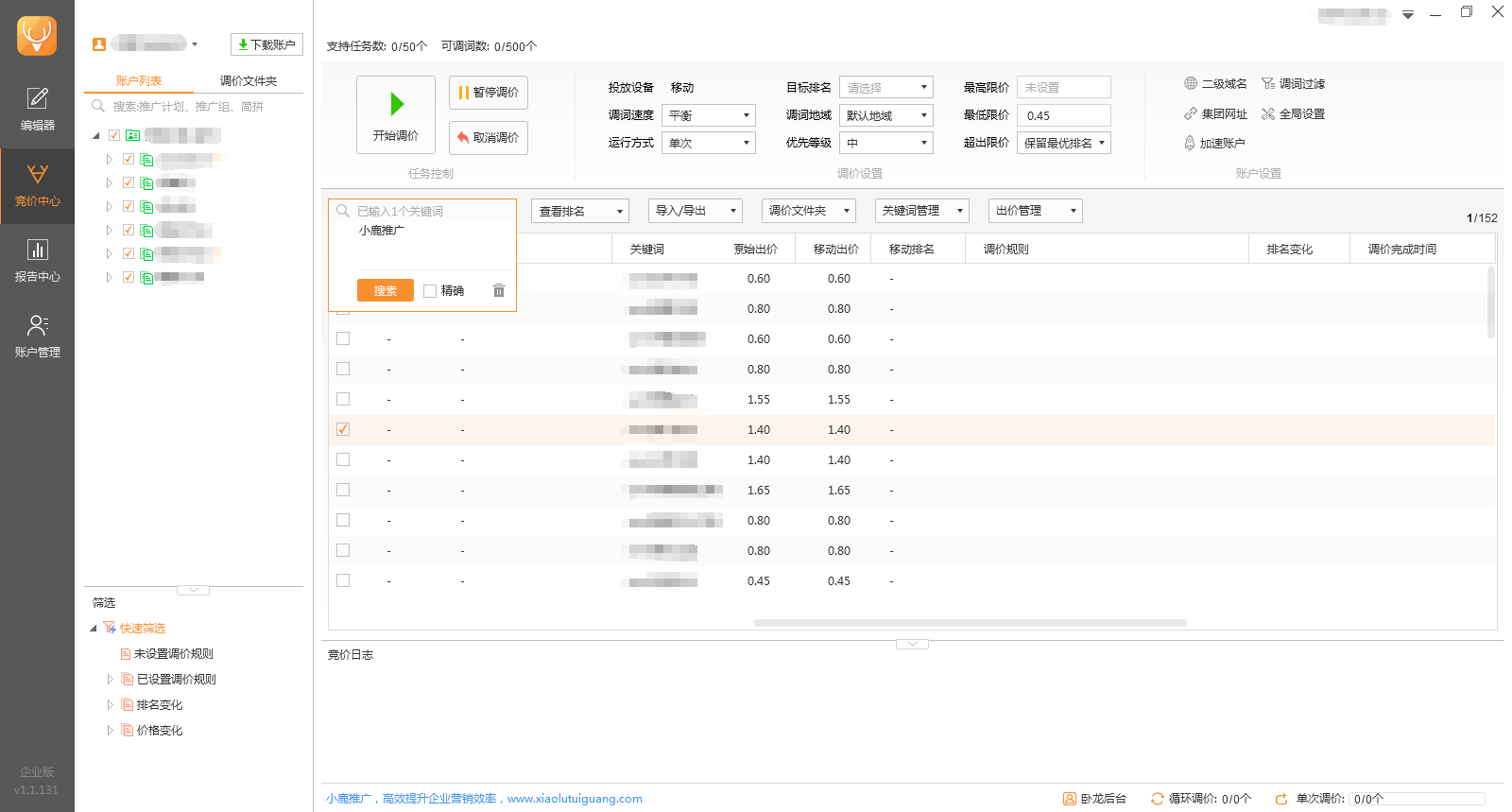Open the 编辑器 editor sidebar icon

37,110
